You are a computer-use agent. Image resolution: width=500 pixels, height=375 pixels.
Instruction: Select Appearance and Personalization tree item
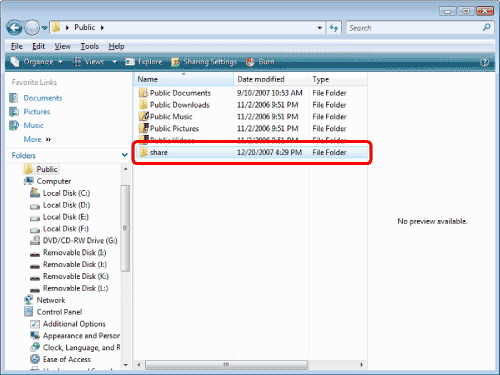tap(81, 336)
